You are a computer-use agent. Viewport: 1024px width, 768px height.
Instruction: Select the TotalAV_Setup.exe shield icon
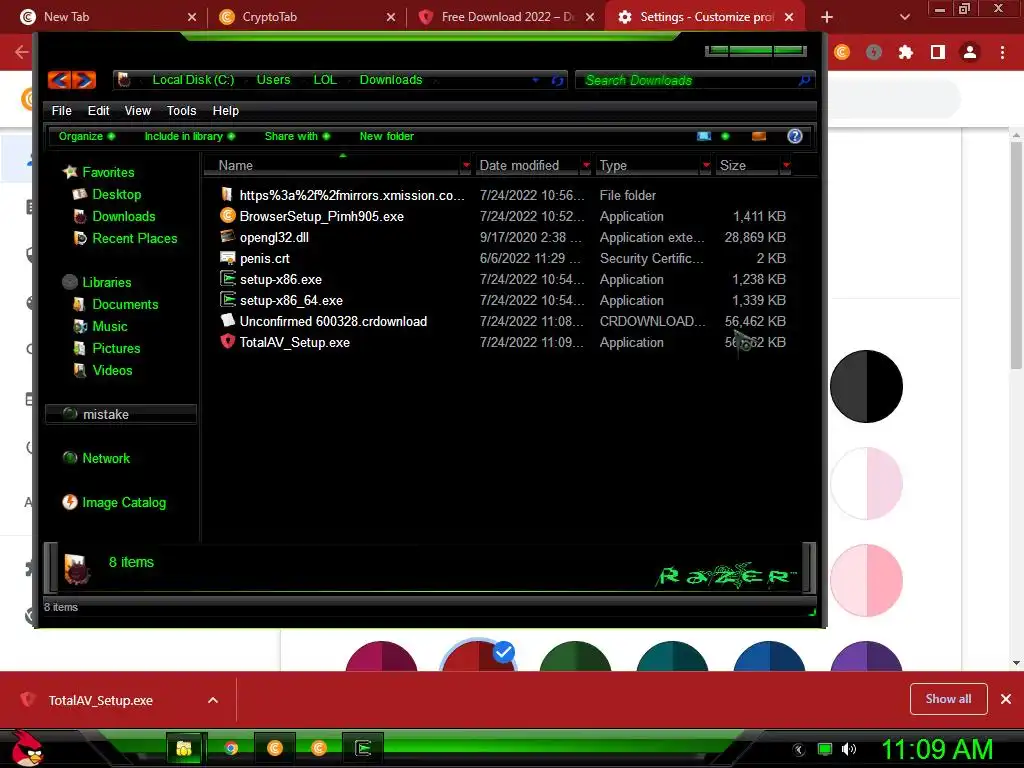click(x=227, y=342)
